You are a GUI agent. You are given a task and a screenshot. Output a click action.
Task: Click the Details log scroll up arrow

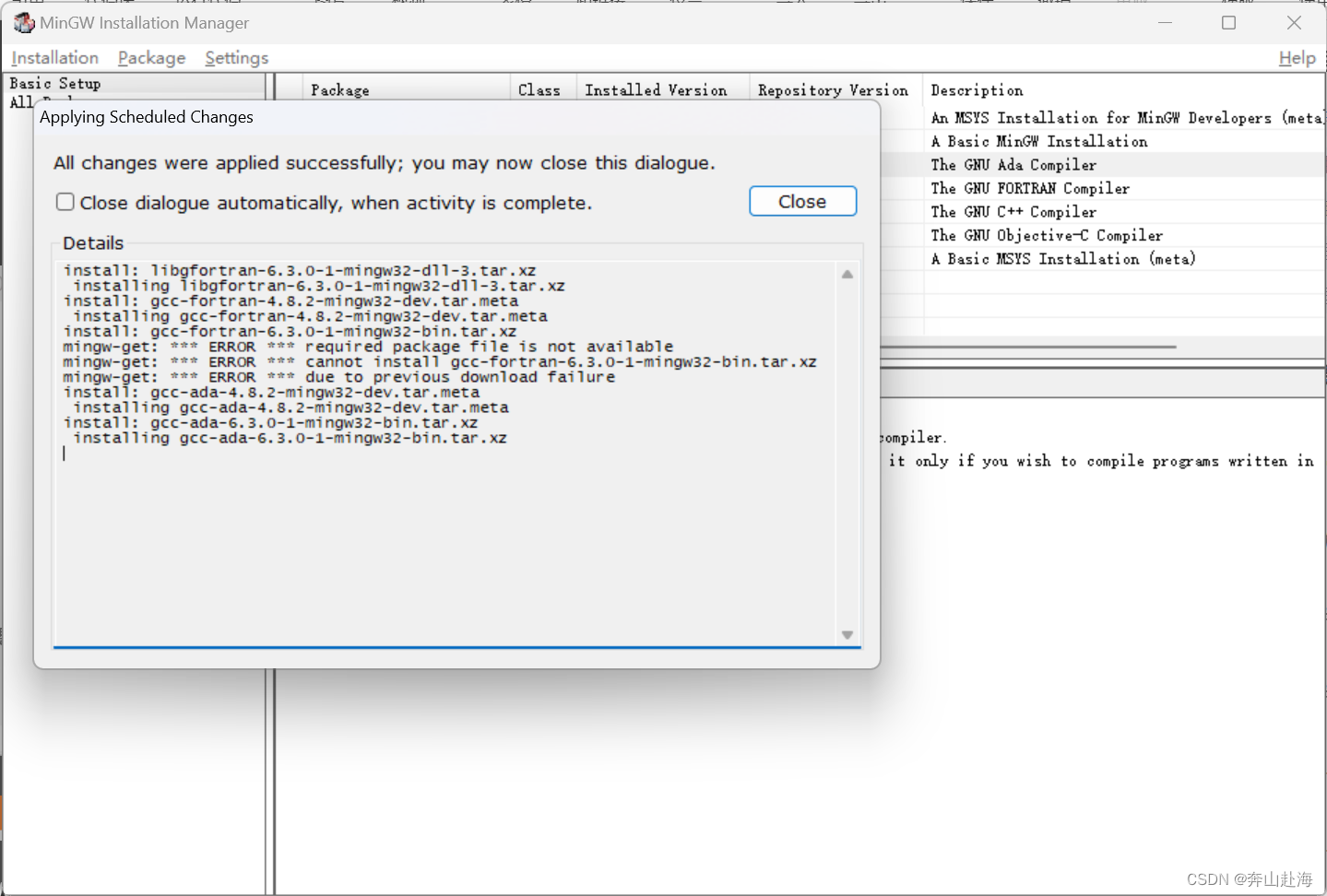(x=847, y=274)
